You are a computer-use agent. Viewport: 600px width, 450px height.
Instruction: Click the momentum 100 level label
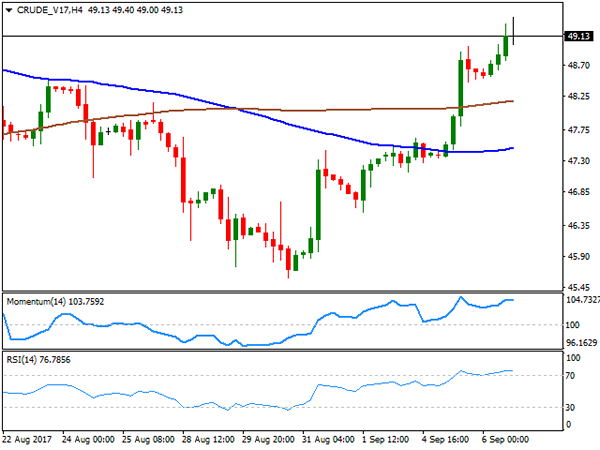tap(572, 325)
